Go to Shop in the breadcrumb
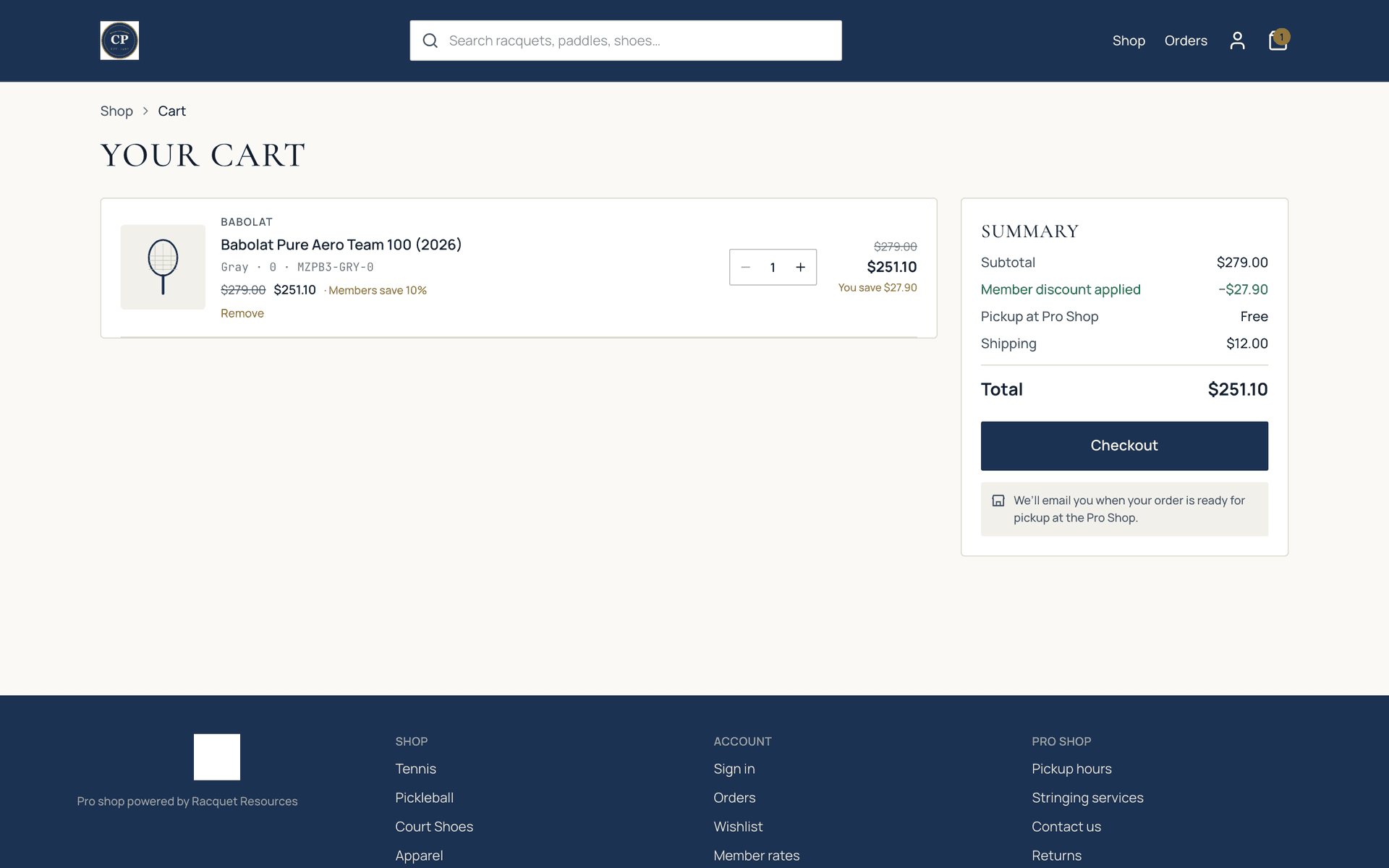1389x868 pixels. coord(116,111)
